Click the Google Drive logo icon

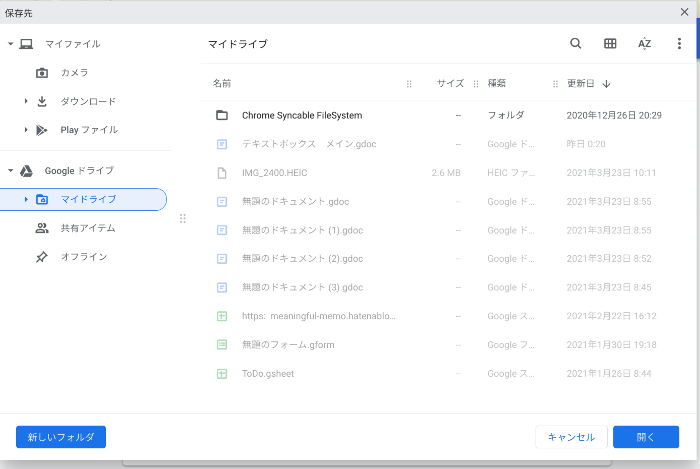(x=26, y=170)
